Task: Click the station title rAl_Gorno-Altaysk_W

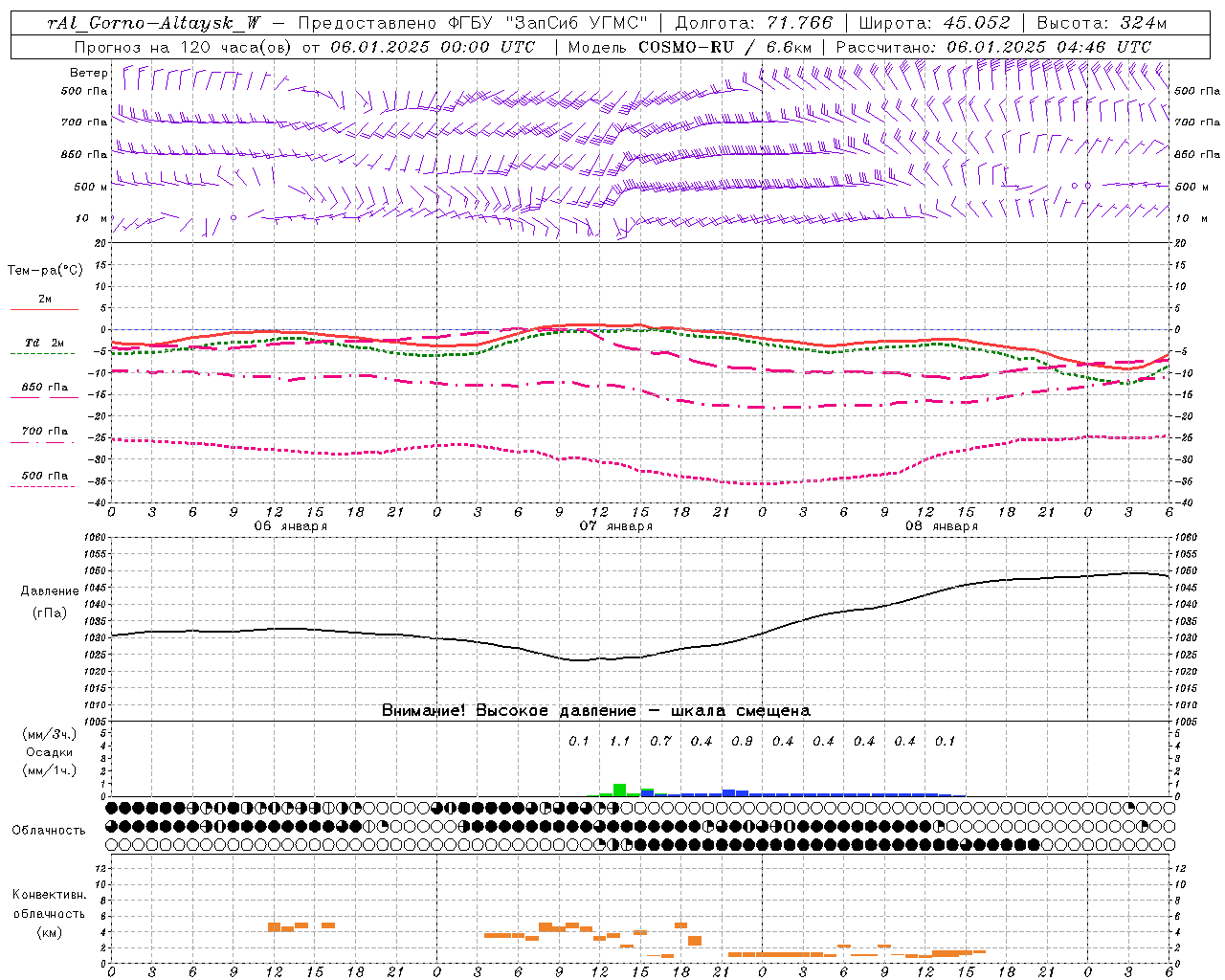Action: [x=153, y=23]
